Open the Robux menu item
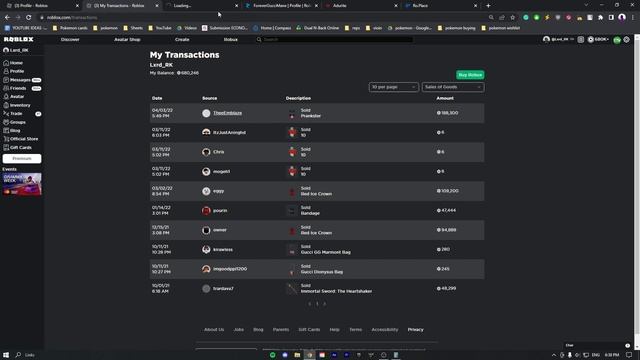This screenshot has height=360, width=640. [230, 40]
